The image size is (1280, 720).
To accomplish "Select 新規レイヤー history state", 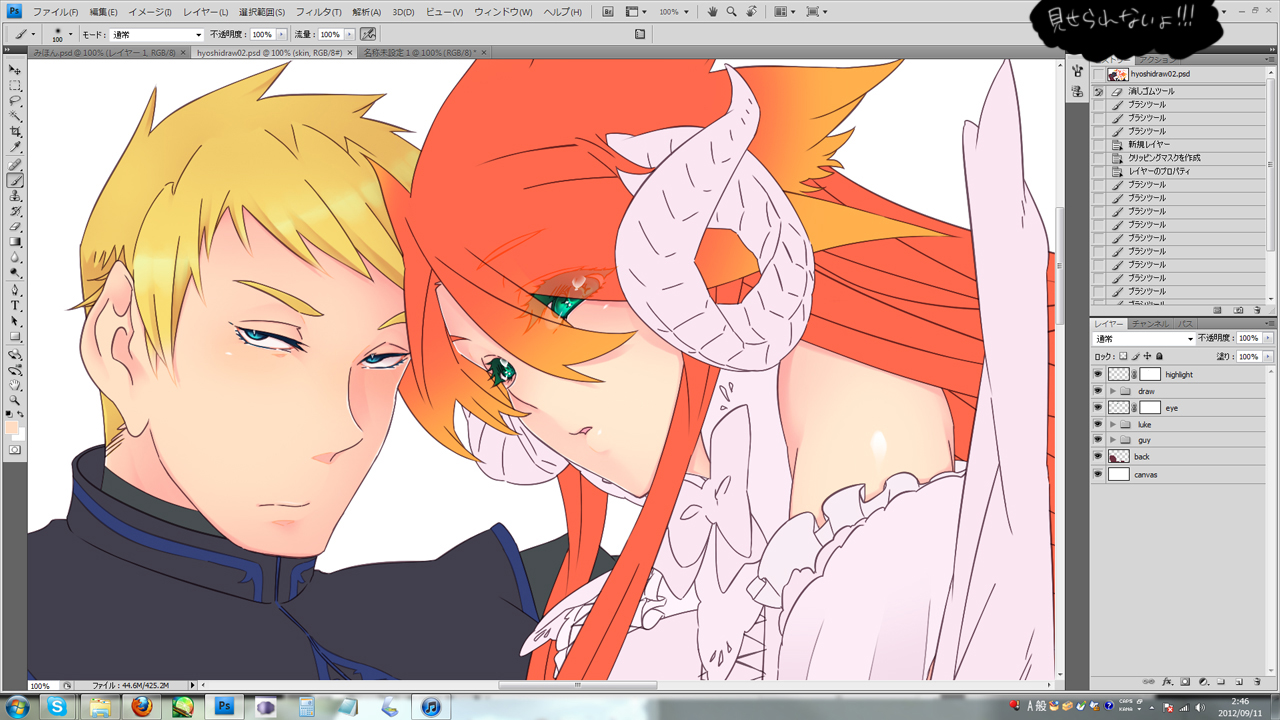I will pos(1179,145).
